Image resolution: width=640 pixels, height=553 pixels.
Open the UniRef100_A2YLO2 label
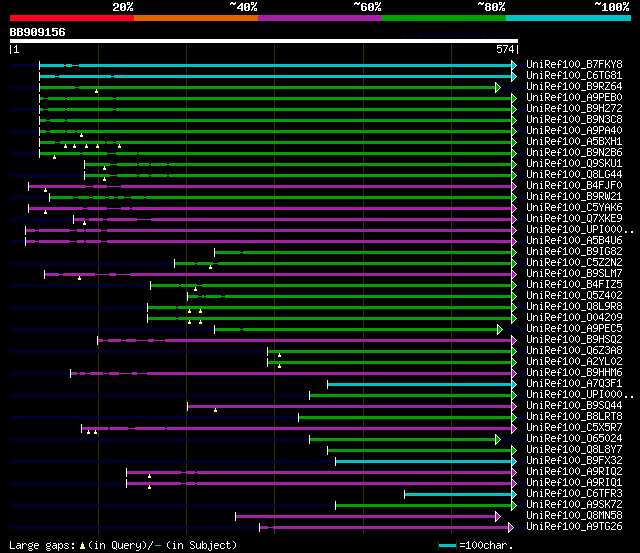coord(574,362)
